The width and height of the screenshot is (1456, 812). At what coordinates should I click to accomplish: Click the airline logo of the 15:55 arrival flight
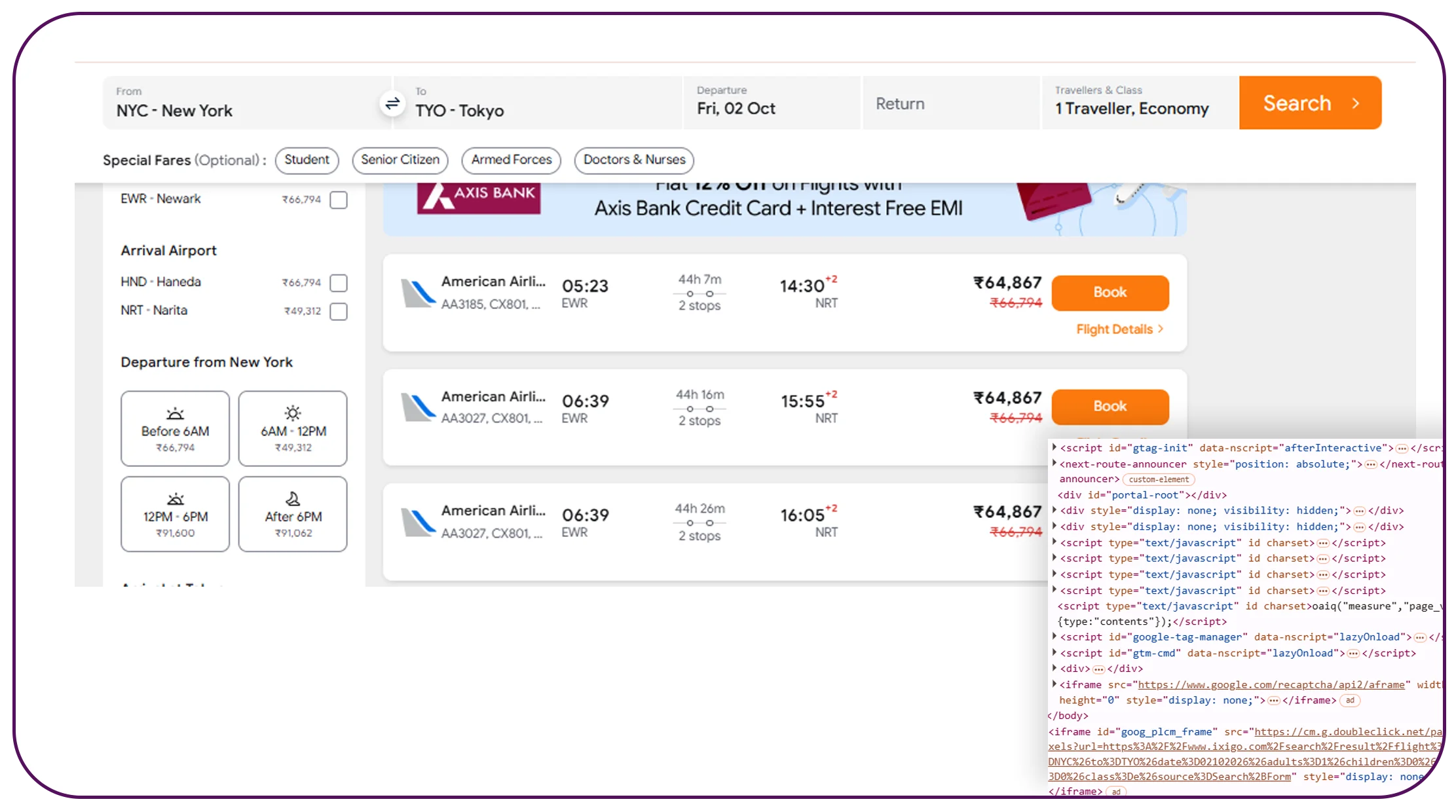tap(418, 407)
